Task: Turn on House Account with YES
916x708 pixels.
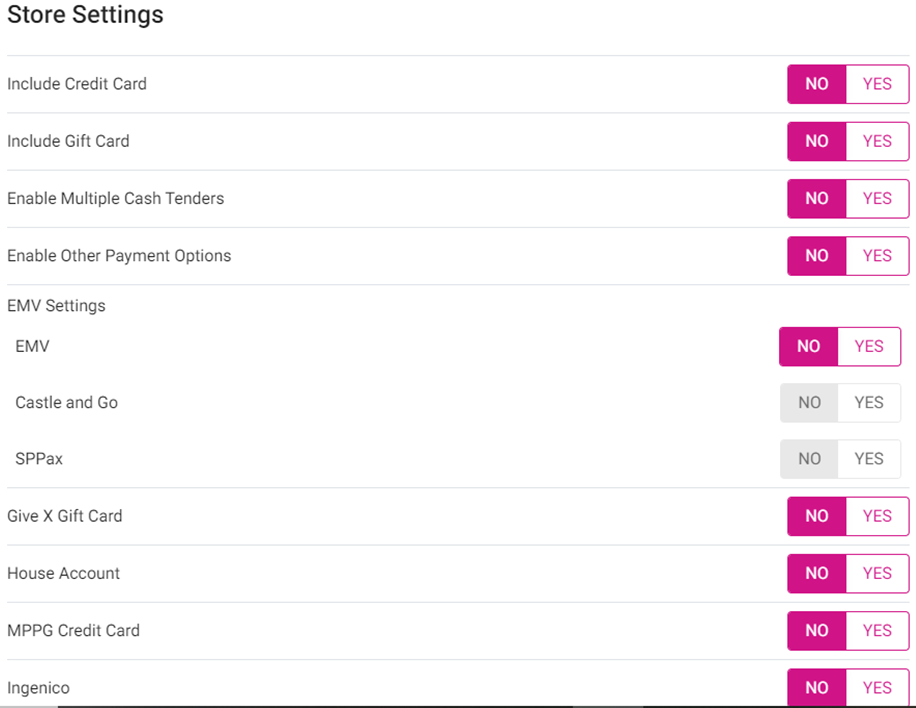Action: pyautogui.click(x=877, y=573)
